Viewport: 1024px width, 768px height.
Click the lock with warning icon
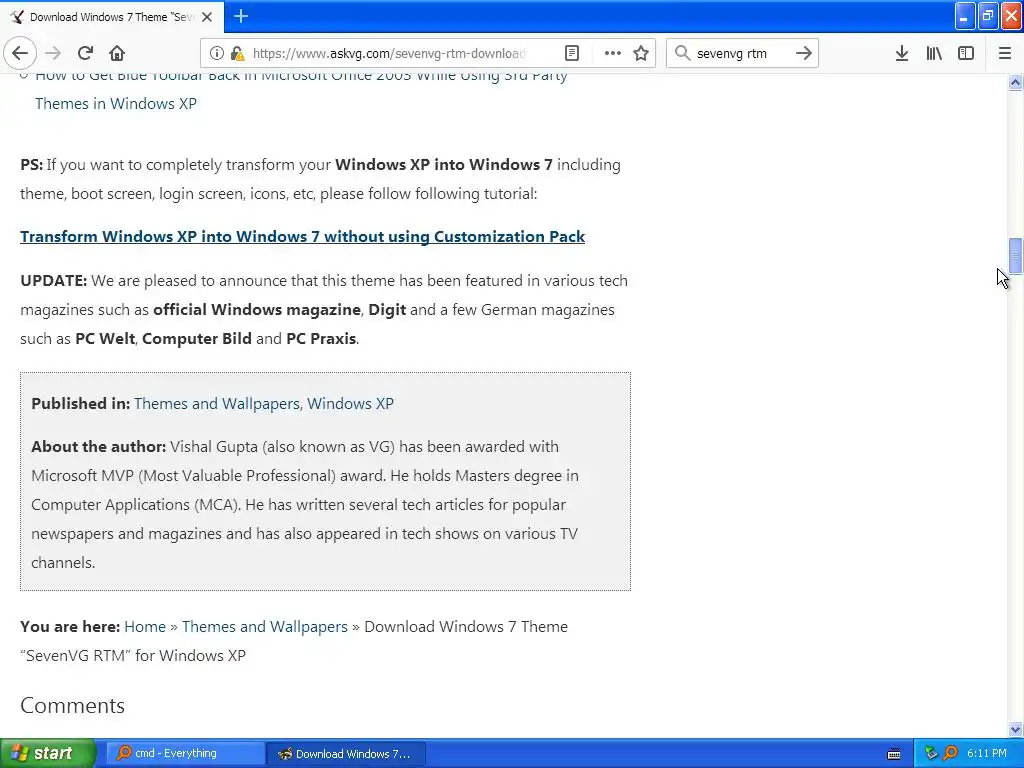pyautogui.click(x=238, y=54)
